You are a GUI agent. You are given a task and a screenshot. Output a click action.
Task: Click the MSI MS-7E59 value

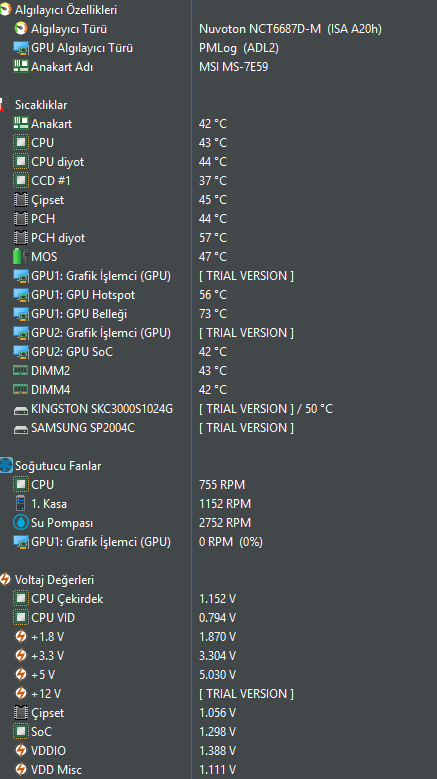tap(233, 67)
